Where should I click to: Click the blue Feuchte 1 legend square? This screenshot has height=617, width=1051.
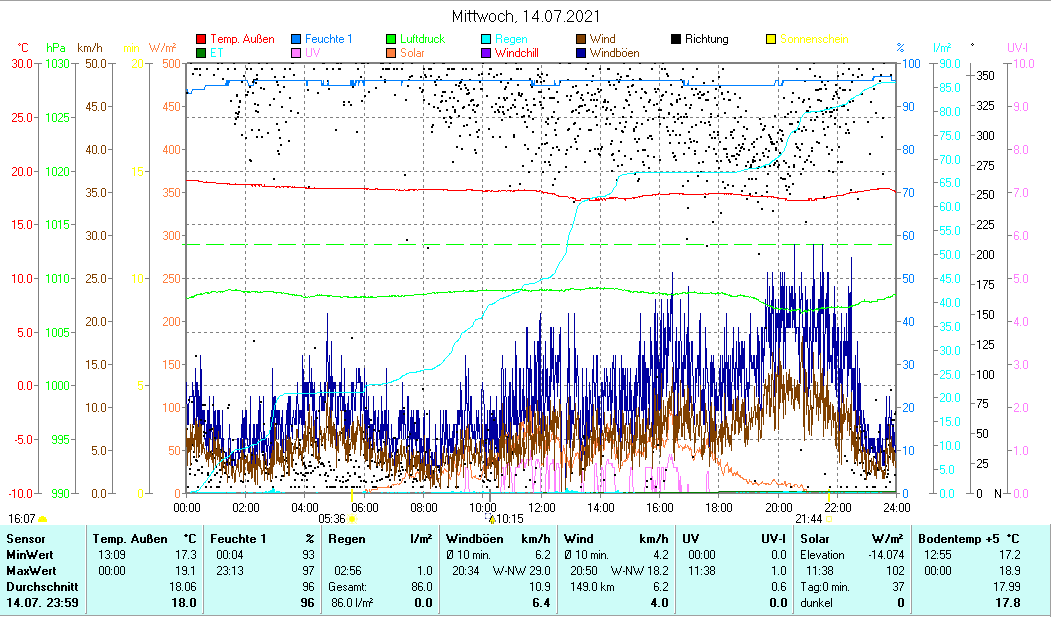(x=296, y=40)
